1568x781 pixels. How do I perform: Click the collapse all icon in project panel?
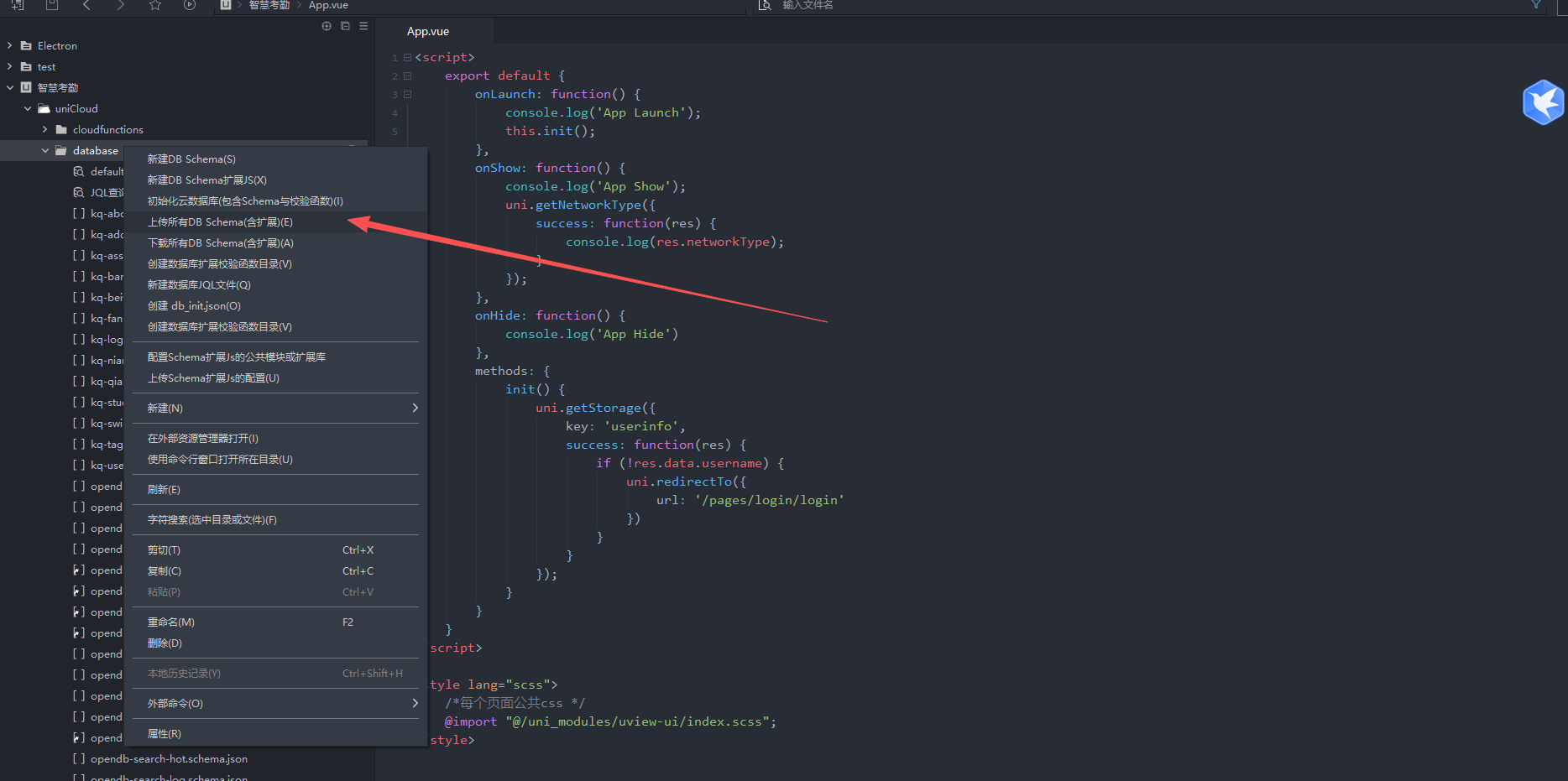coord(345,26)
